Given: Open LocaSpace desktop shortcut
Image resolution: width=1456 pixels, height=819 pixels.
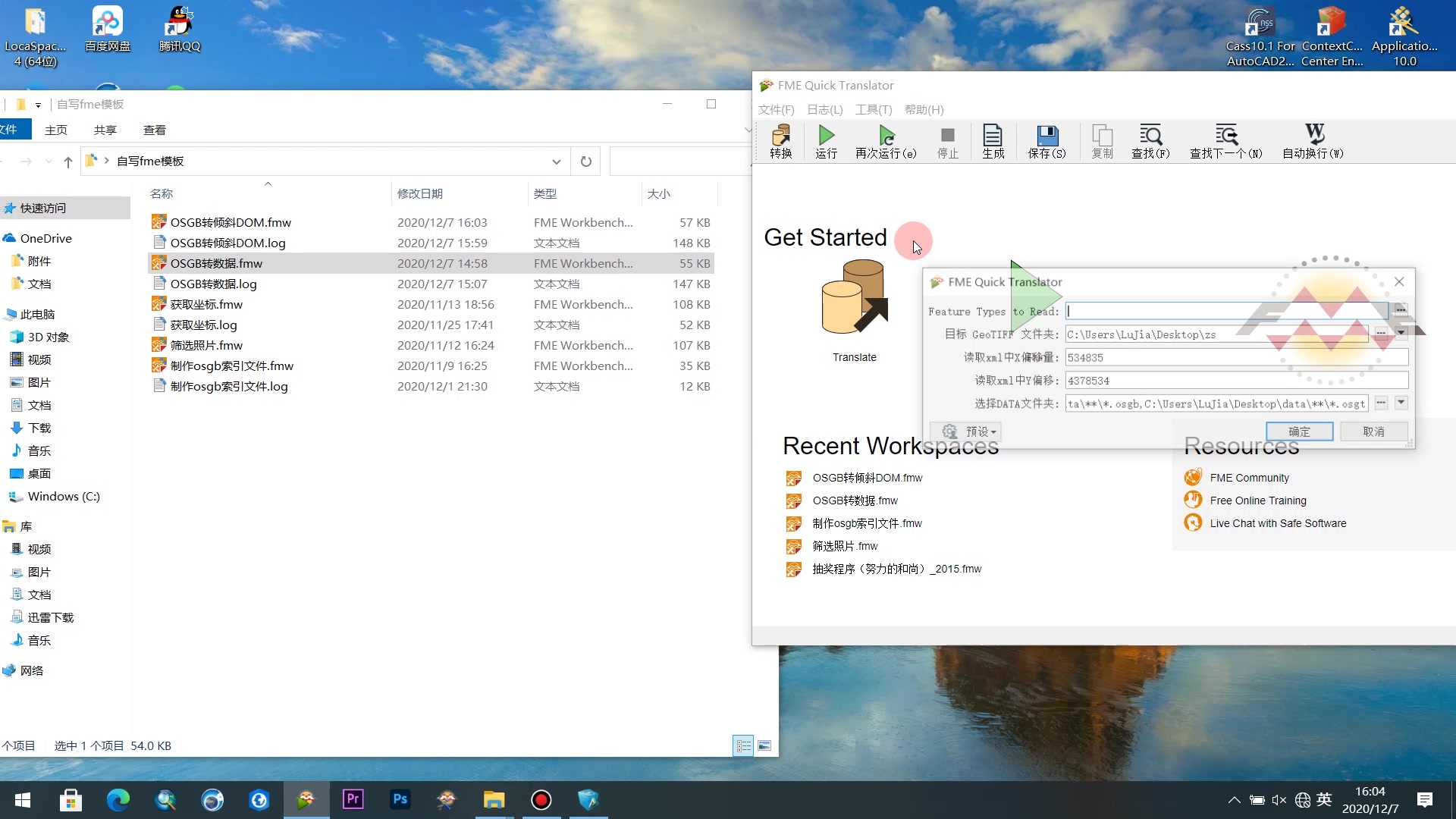Looking at the screenshot, I should [35, 36].
